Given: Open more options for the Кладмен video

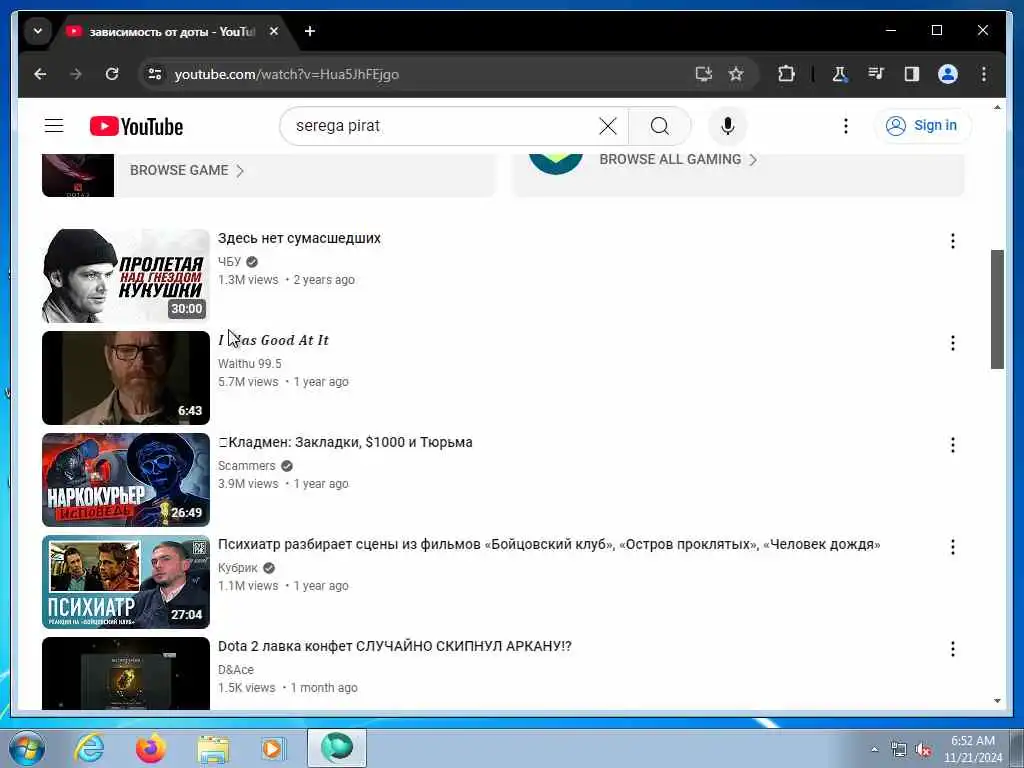Looking at the screenshot, I should click(x=952, y=445).
